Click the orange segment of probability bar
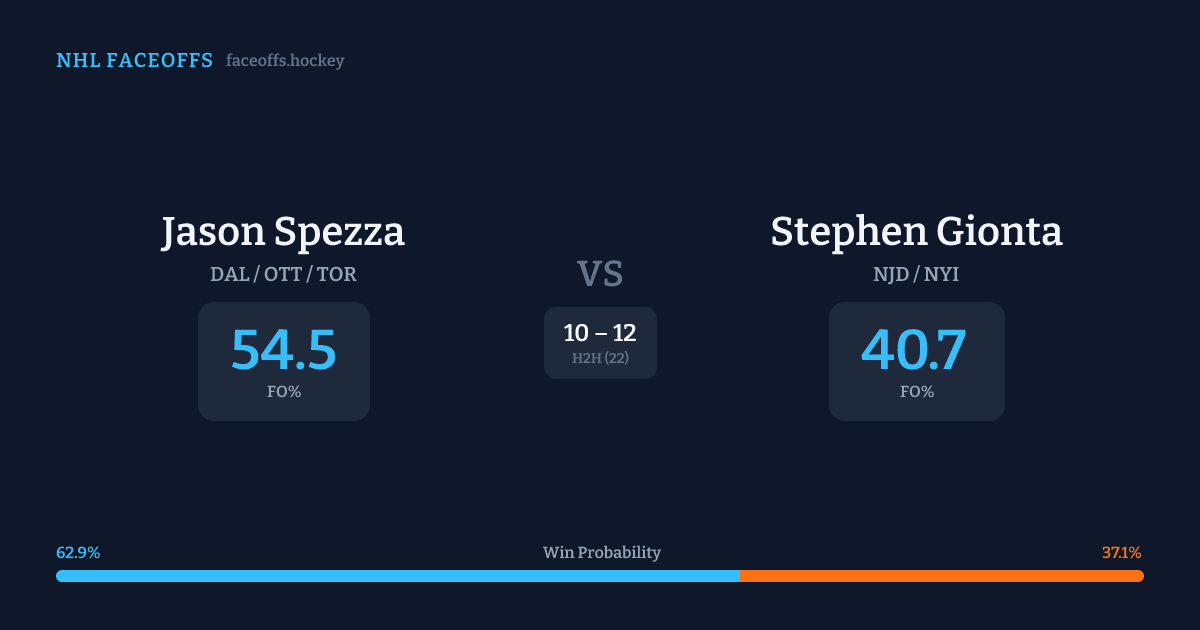Image resolution: width=1200 pixels, height=630 pixels. pos(941,576)
